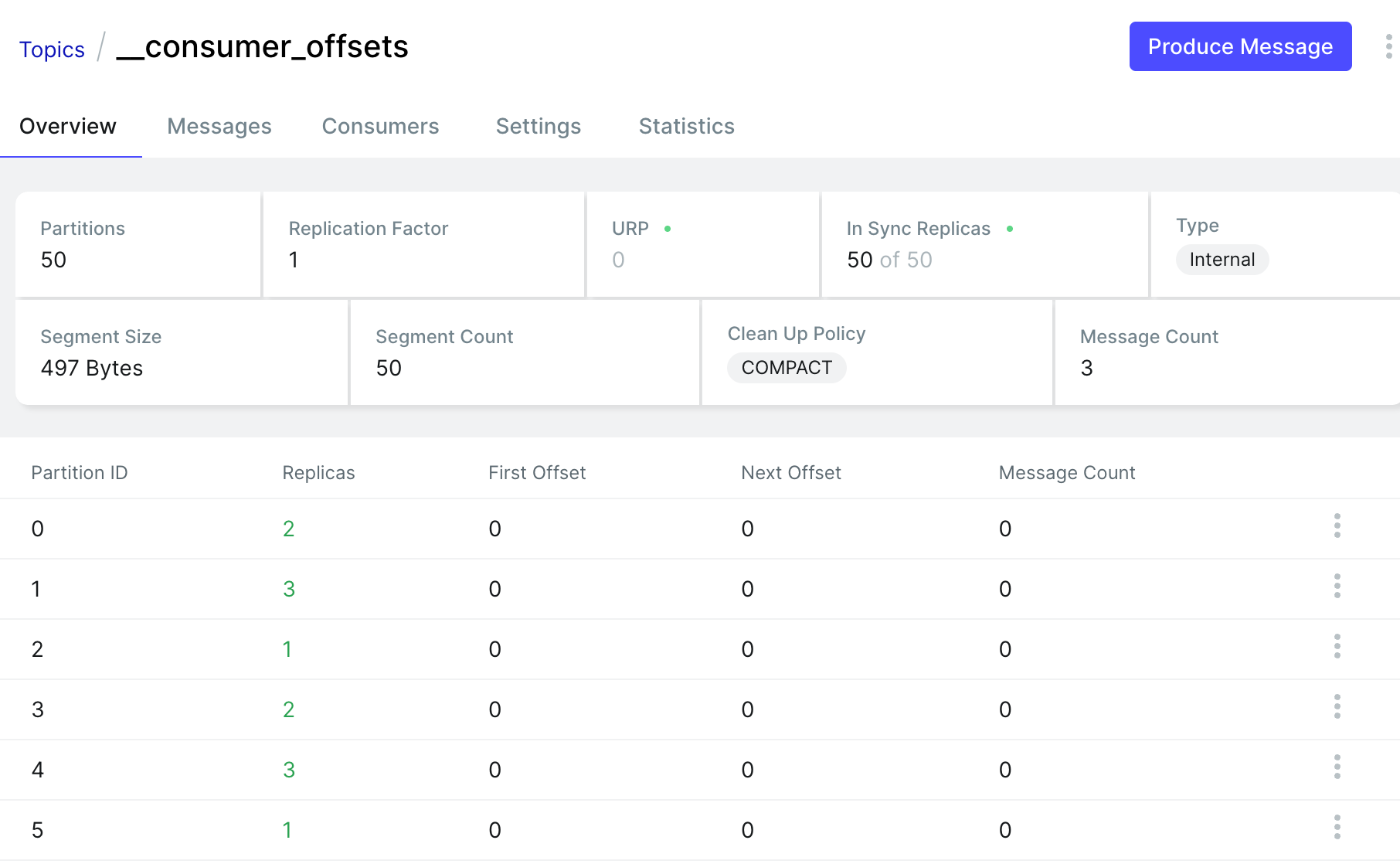Viewport: 1400px width, 864px height.
Task: Switch to the Messages tab
Action: click(219, 126)
